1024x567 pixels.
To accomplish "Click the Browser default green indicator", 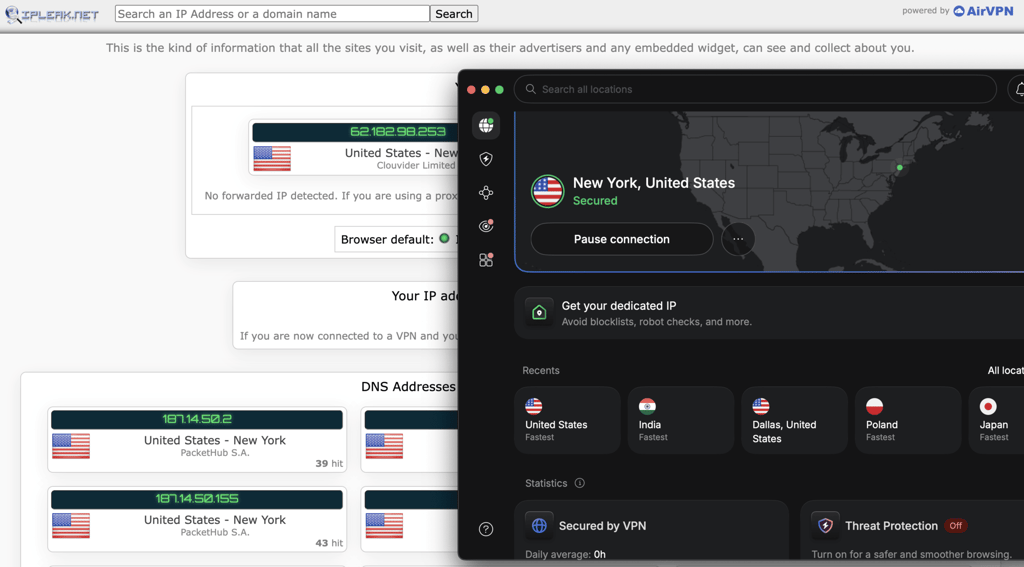I will (x=444, y=238).
